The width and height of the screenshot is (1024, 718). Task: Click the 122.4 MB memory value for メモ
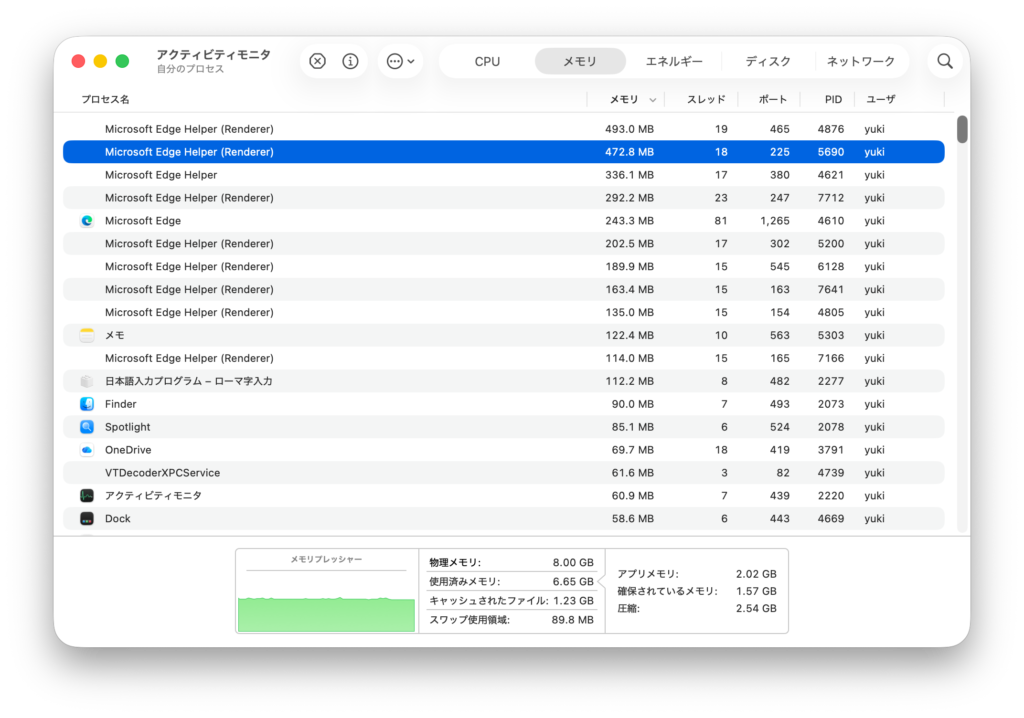[630, 335]
